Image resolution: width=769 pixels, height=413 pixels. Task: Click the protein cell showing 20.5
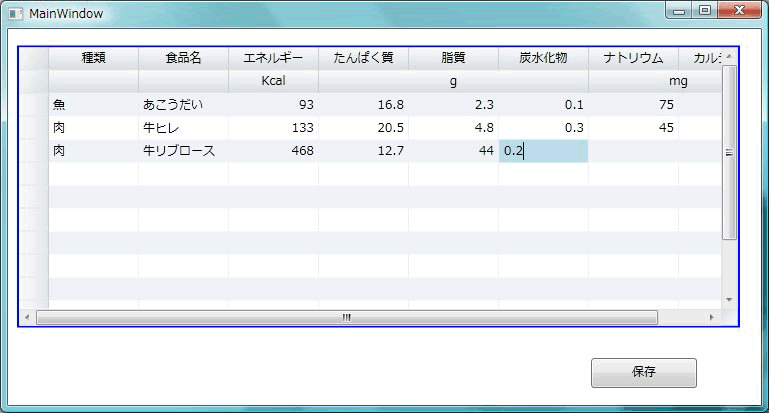pyautogui.click(x=363, y=128)
